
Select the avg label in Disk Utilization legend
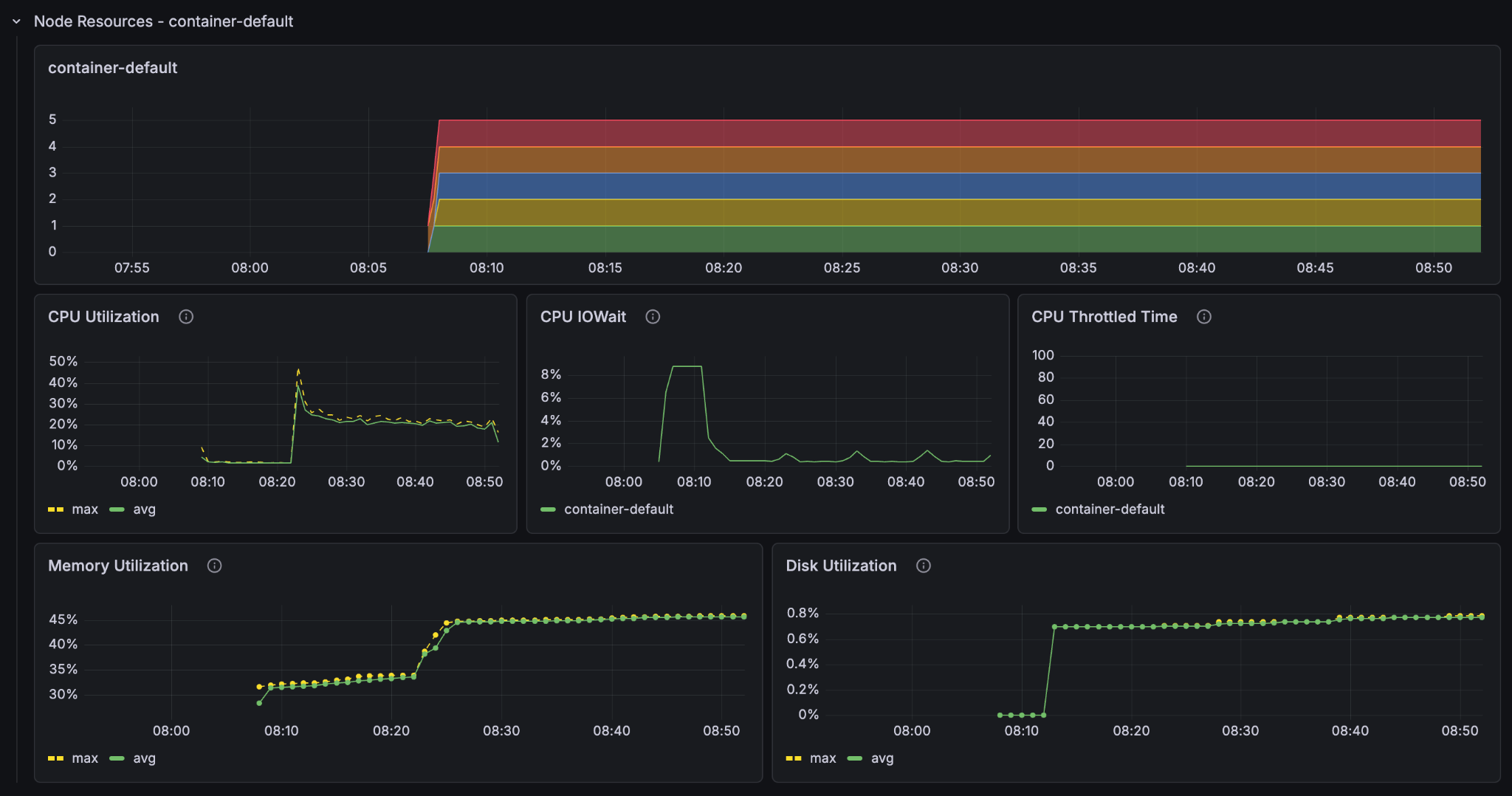click(x=883, y=758)
